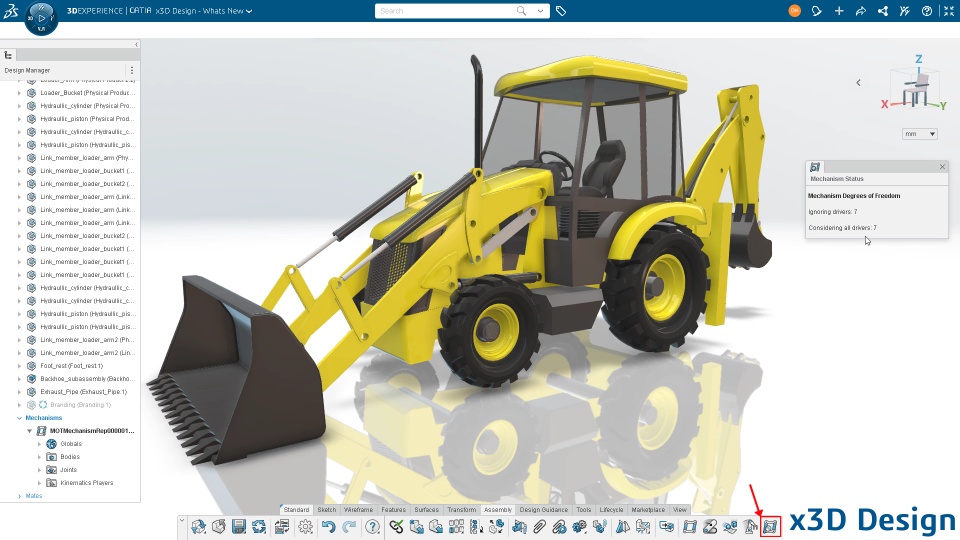Screen dimensions: 960x540
Task: Click the Redo arrow in toolbar
Action: pyautogui.click(x=349, y=527)
